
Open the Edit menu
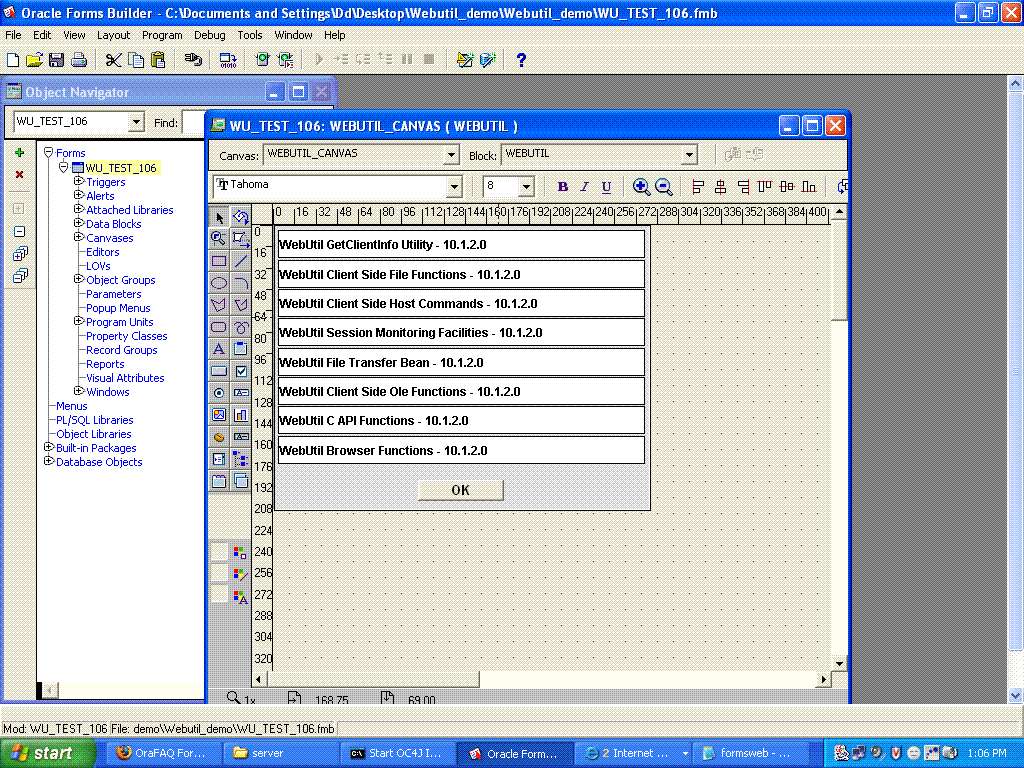pyautogui.click(x=42, y=35)
